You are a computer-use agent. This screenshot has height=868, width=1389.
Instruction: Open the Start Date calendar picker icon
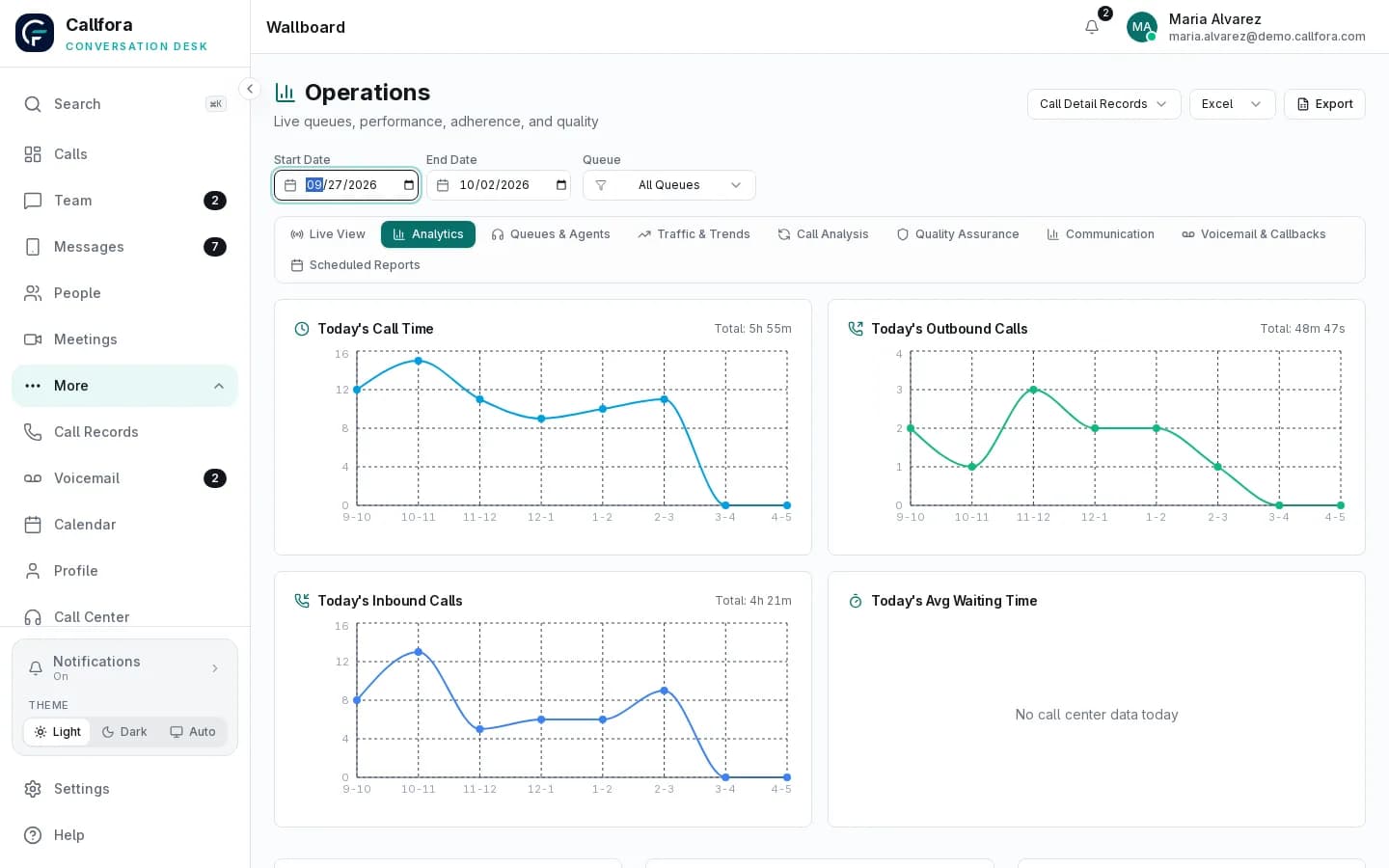coord(409,185)
